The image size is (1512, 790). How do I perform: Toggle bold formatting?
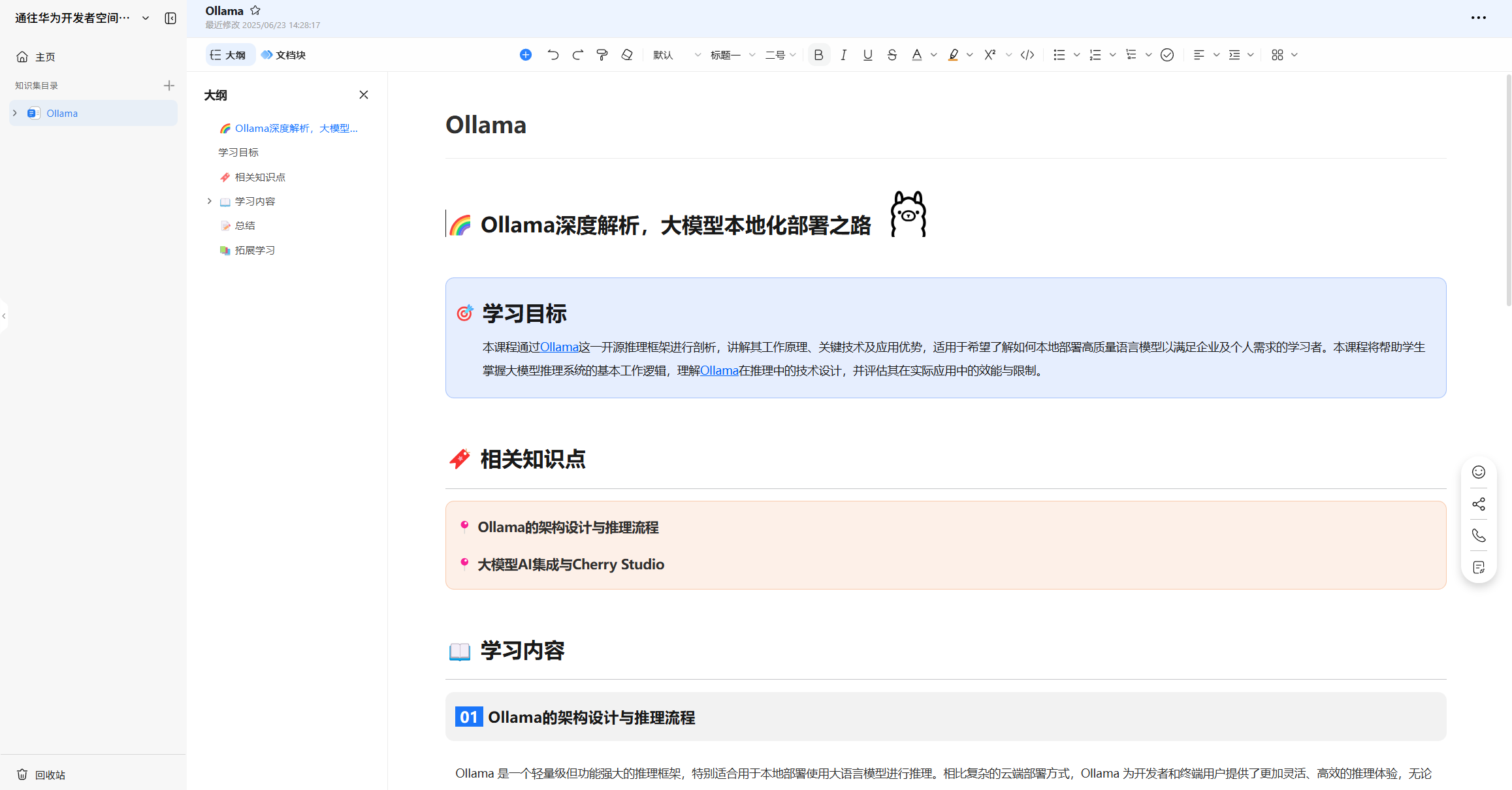[818, 55]
